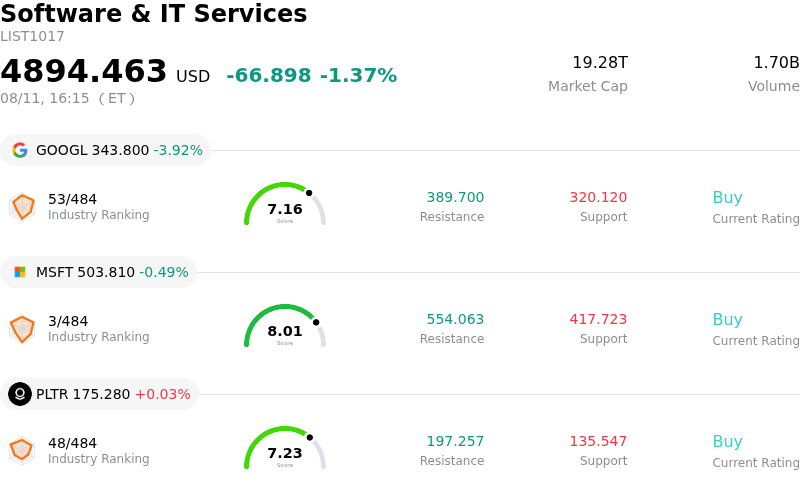Open the PLTR 175.280 ticker pill

click(99, 394)
